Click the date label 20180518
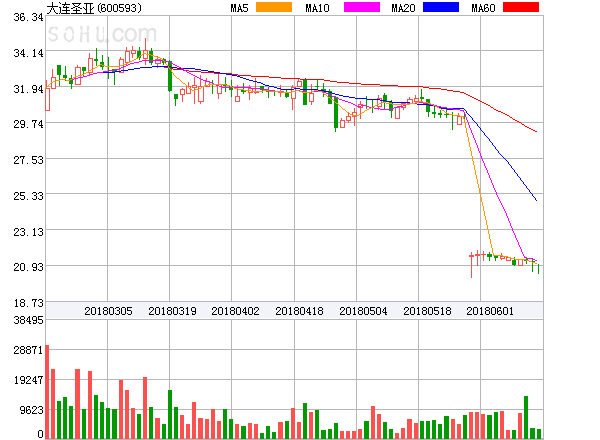Image resolution: width=600 pixels, height=440 pixels. pos(427,311)
